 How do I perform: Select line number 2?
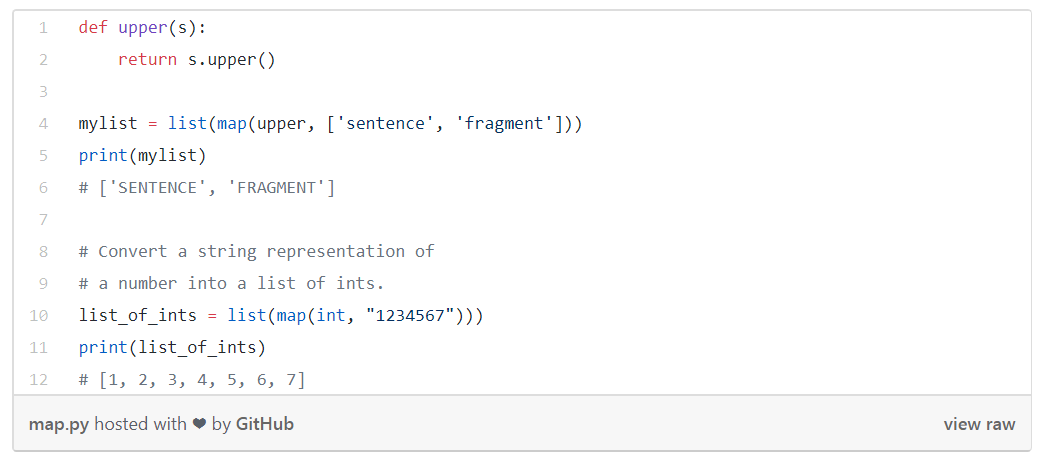pos(43,60)
